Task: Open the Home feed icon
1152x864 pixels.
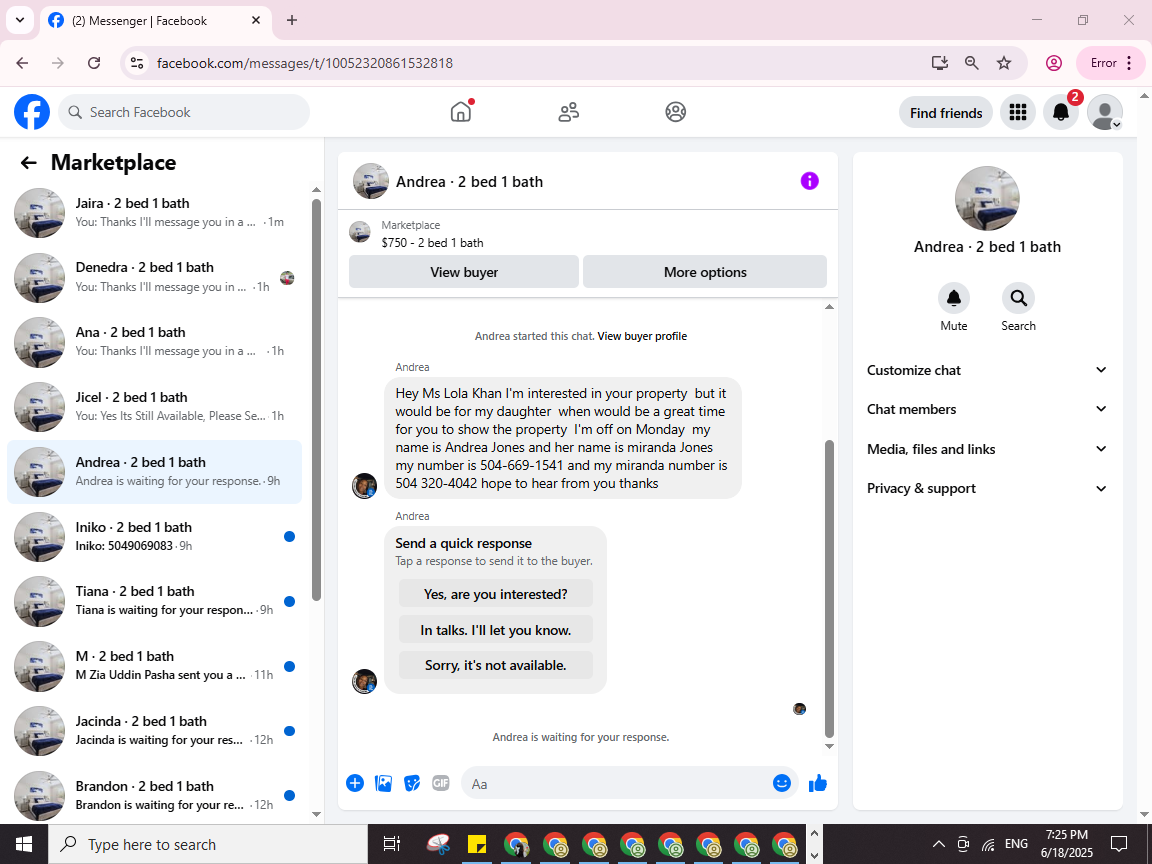Action: [461, 112]
